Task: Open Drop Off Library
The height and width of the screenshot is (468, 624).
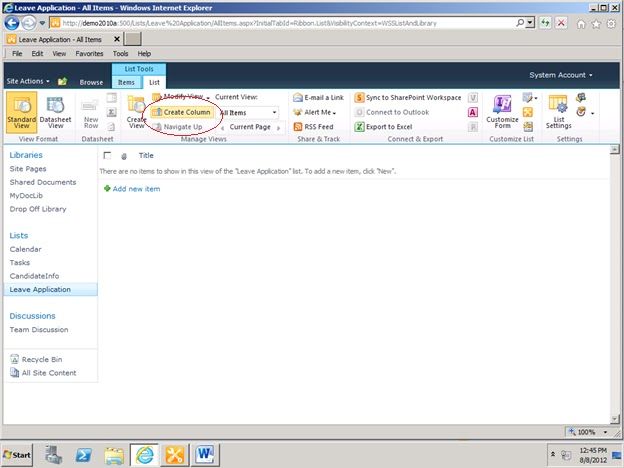Action: click(x=38, y=209)
